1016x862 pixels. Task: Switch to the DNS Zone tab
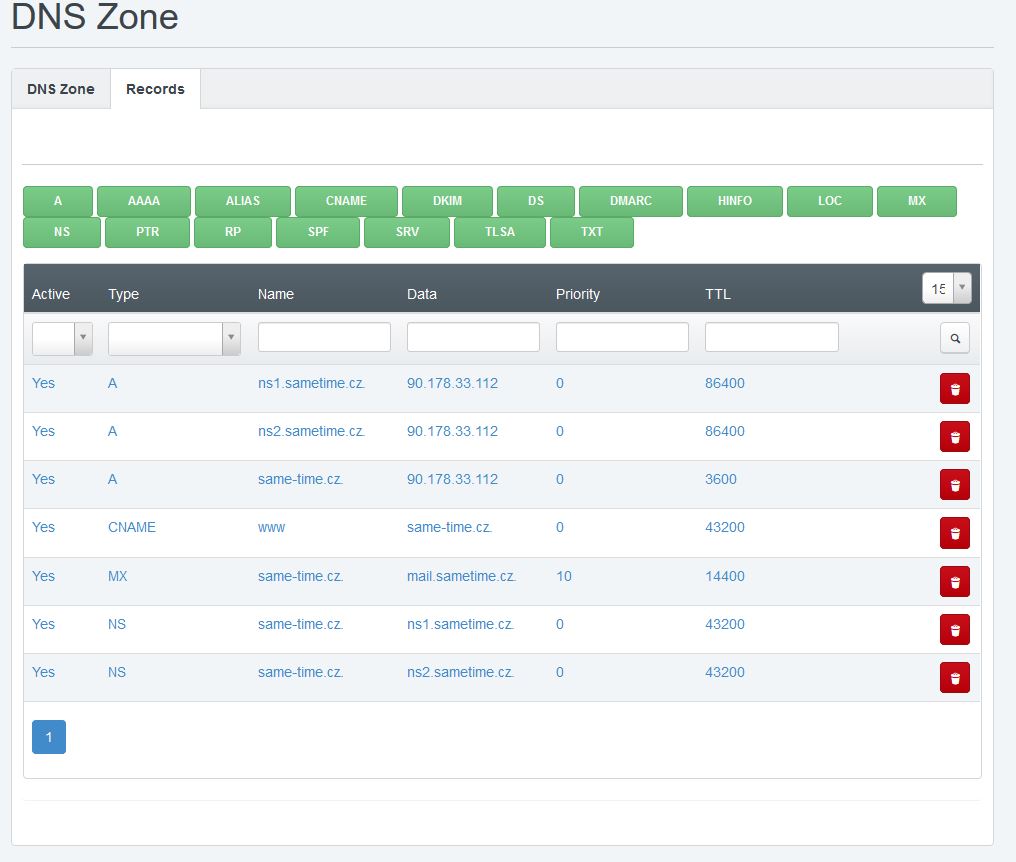61,89
